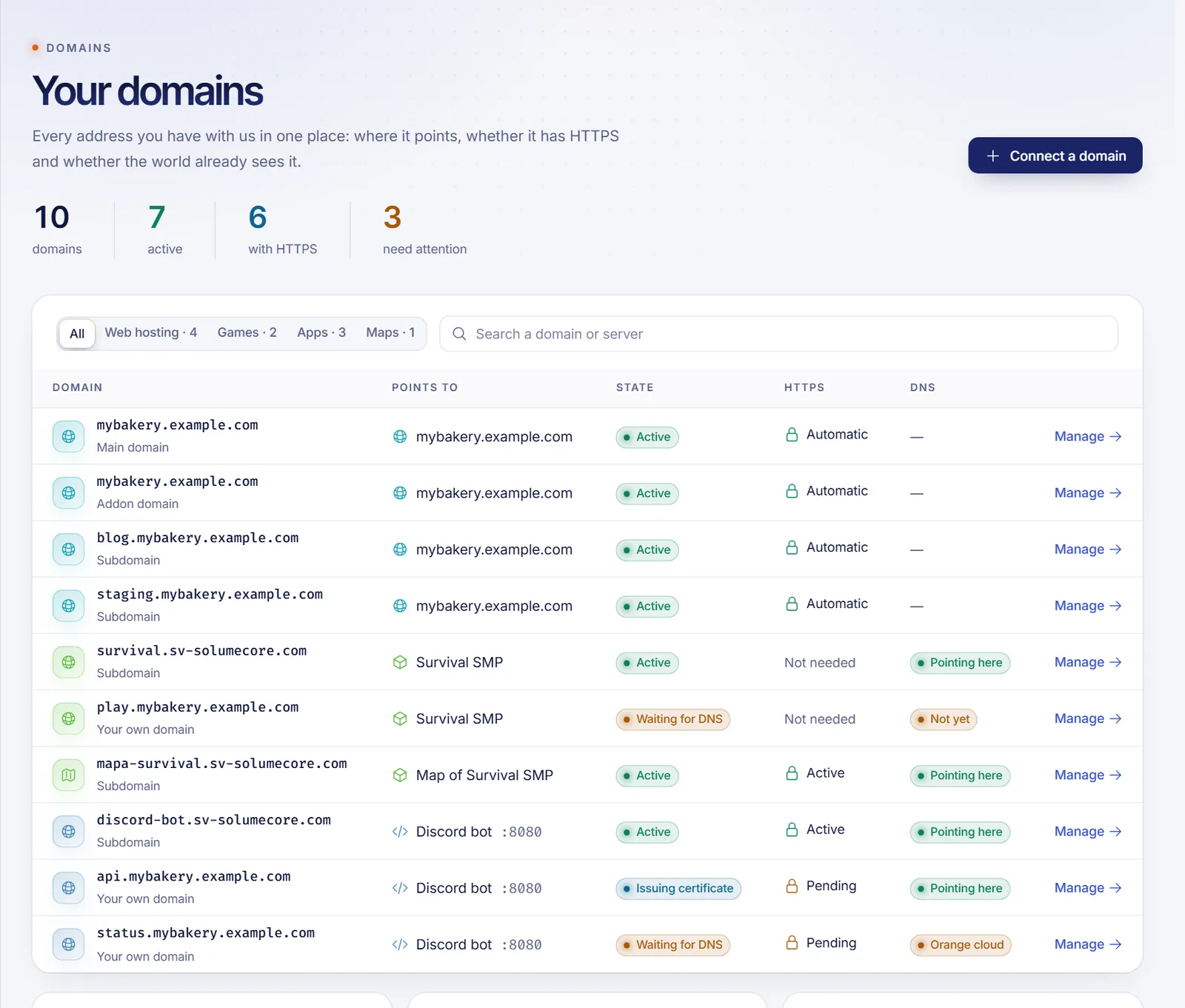The height and width of the screenshot is (1008, 1185).
Task: Click the Active state badge in the staging.mybakery row
Action: (x=647, y=606)
